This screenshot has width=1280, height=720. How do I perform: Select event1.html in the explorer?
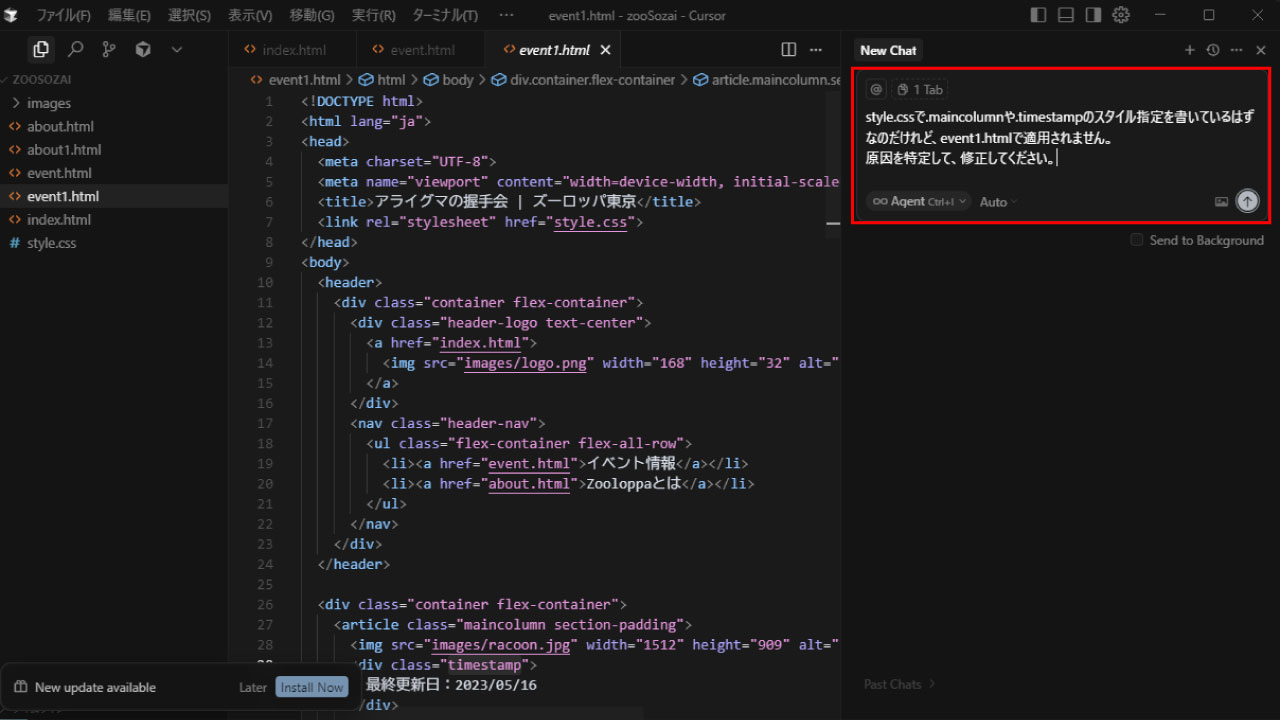114,196
